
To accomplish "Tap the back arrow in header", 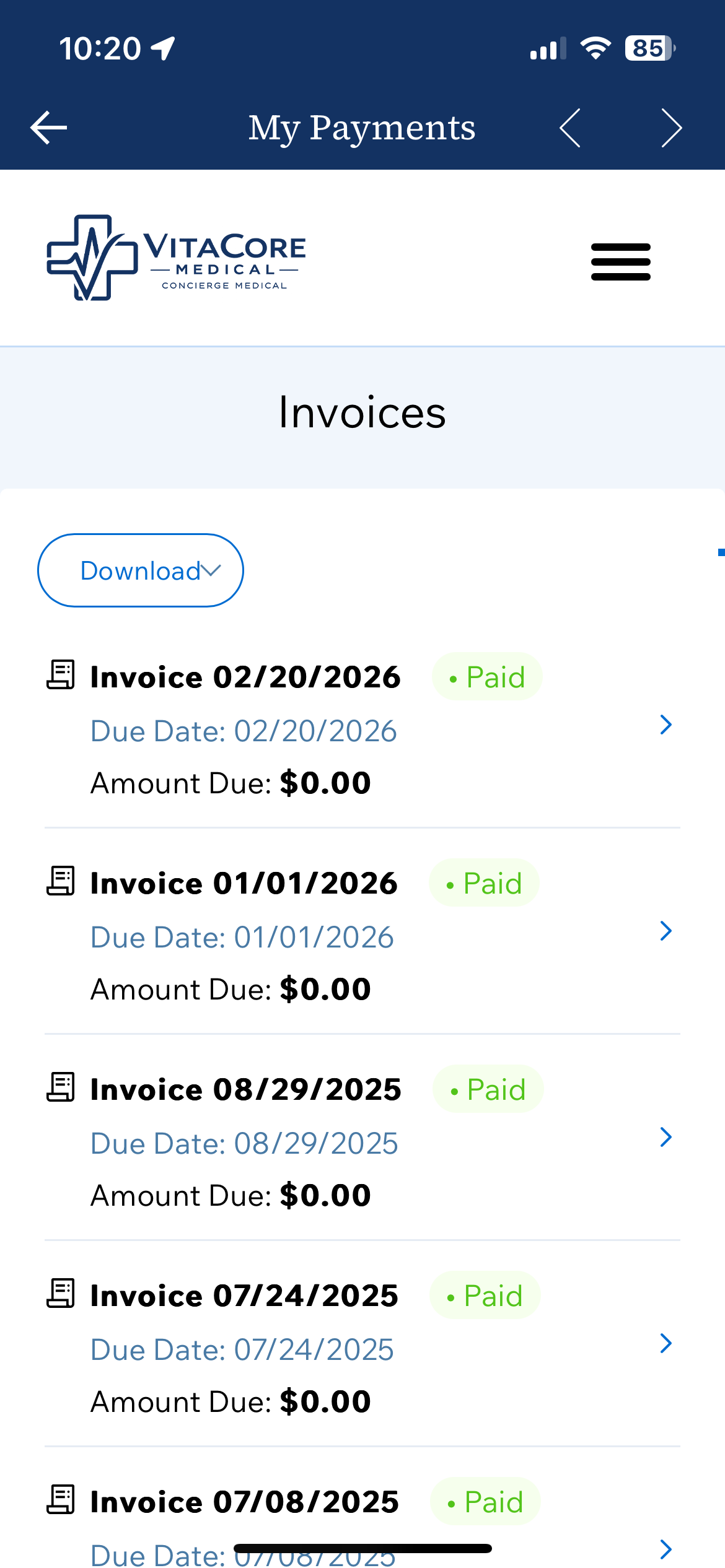I will (48, 128).
